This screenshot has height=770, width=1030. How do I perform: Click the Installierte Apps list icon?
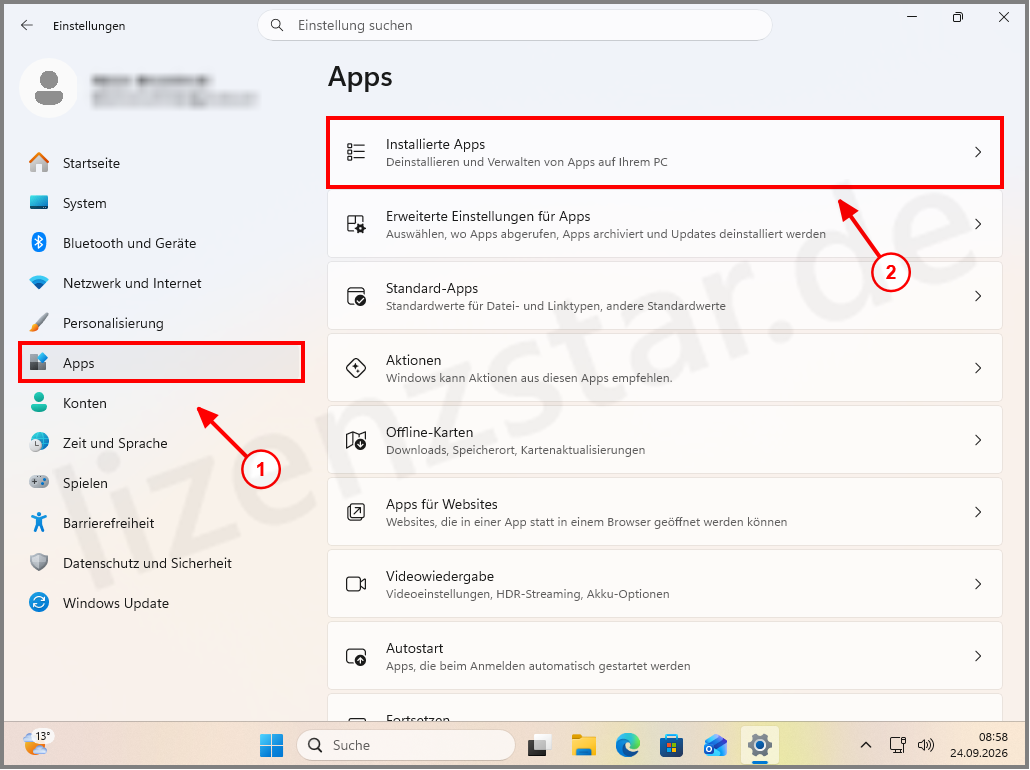coord(356,152)
